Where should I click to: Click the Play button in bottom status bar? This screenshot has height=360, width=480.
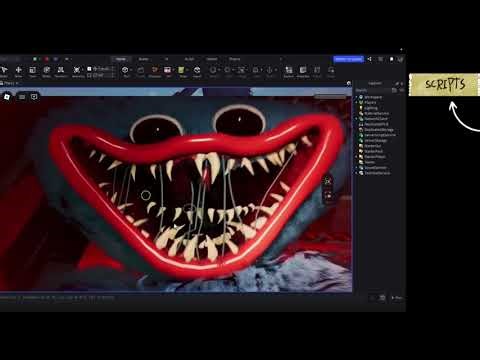(397, 298)
